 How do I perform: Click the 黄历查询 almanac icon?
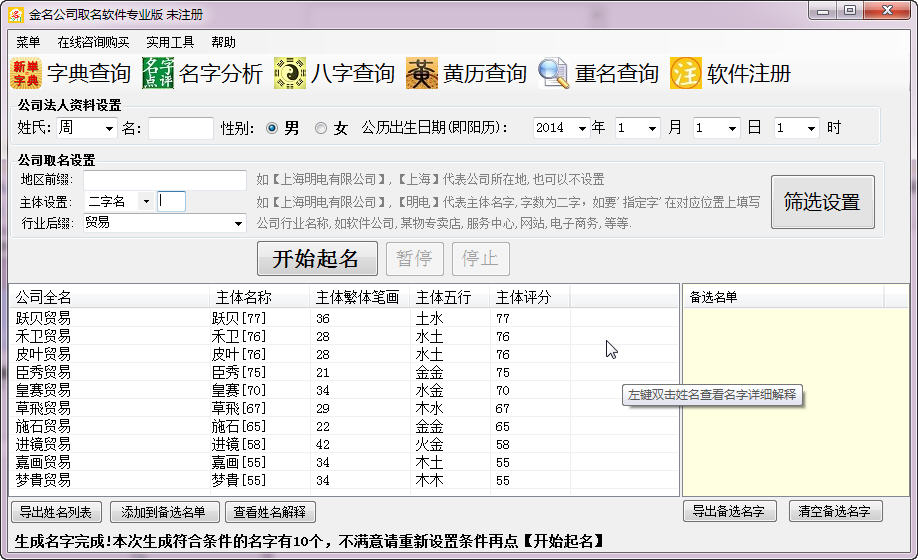coord(421,74)
